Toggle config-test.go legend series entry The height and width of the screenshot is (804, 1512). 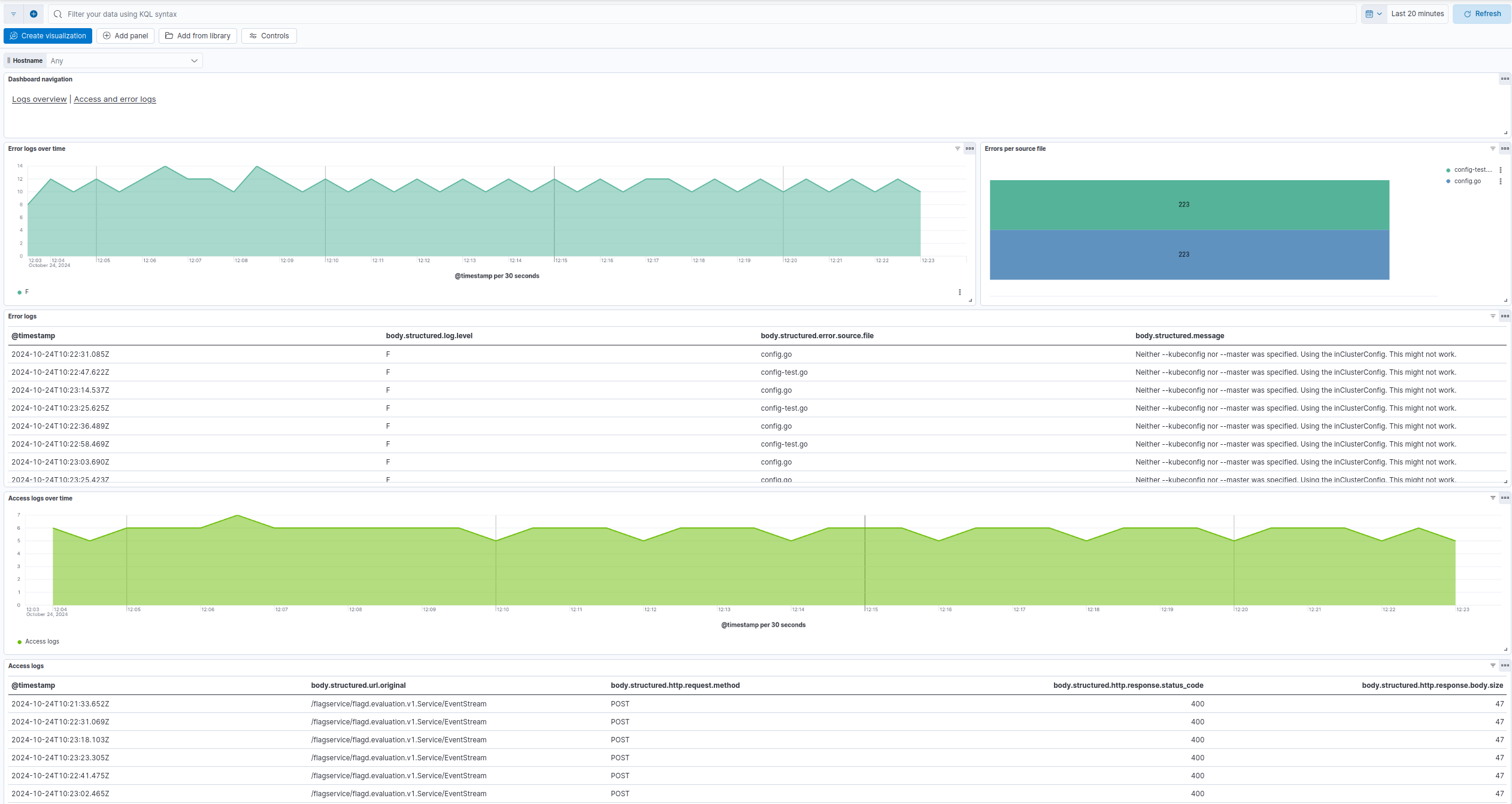coord(1472,170)
